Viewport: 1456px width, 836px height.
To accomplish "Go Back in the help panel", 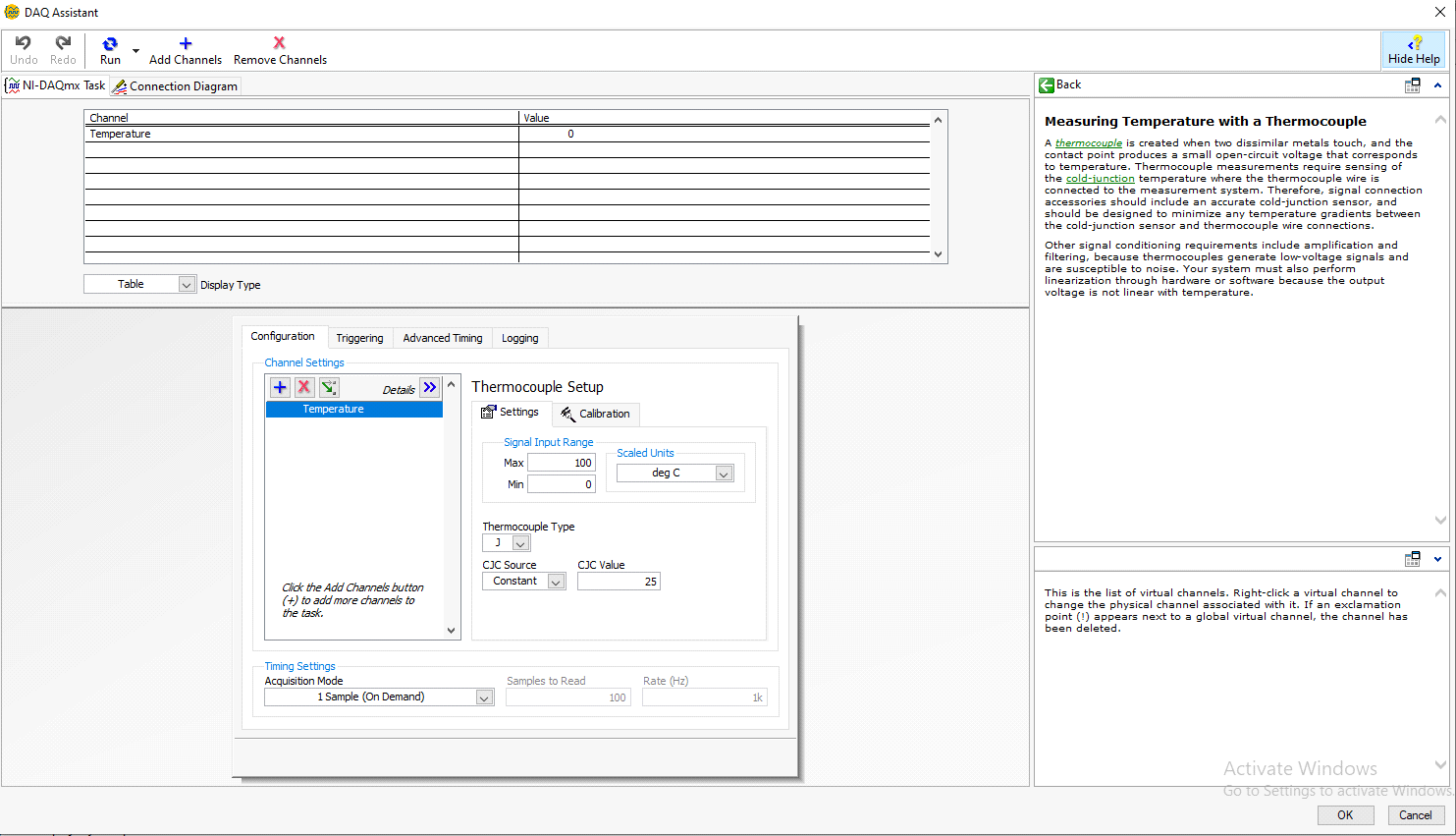I will [1059, 85].
